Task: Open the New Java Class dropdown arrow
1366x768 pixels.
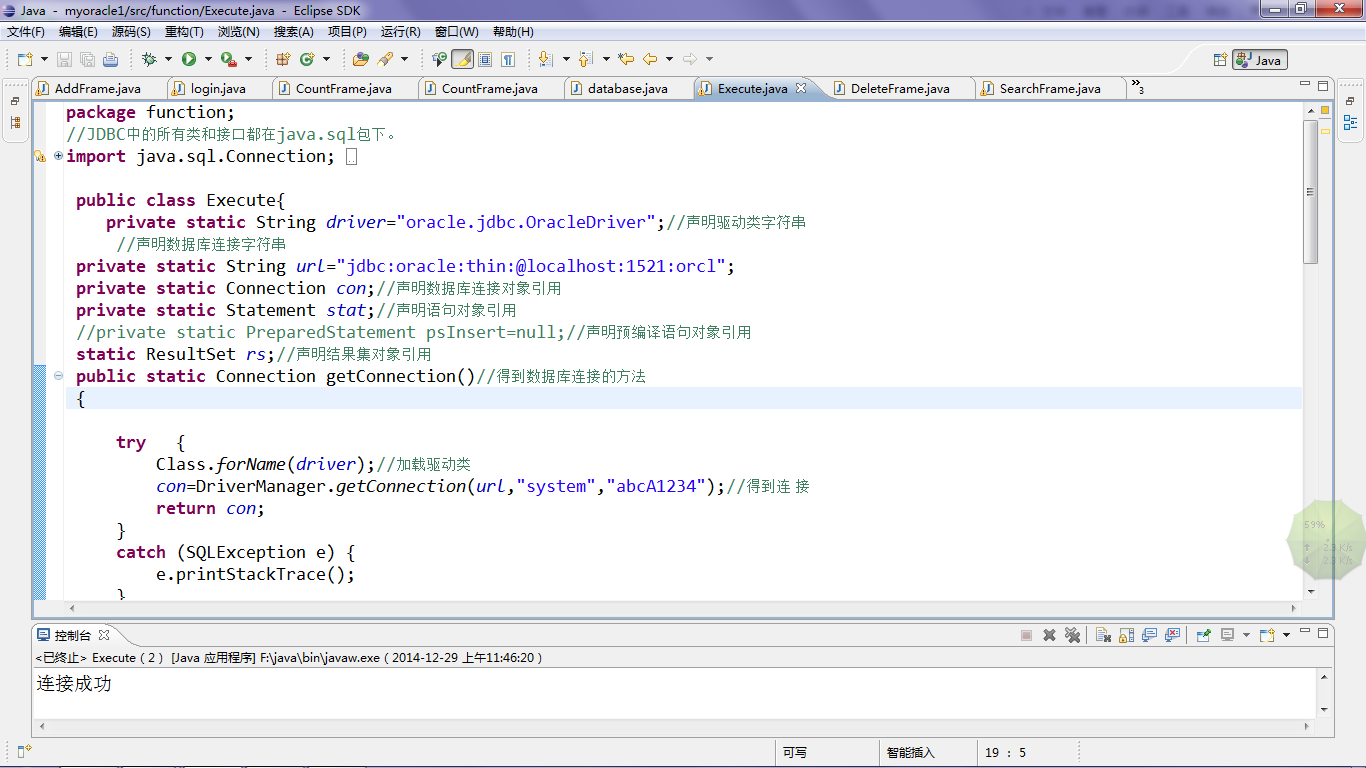Action: pos(326,59)
